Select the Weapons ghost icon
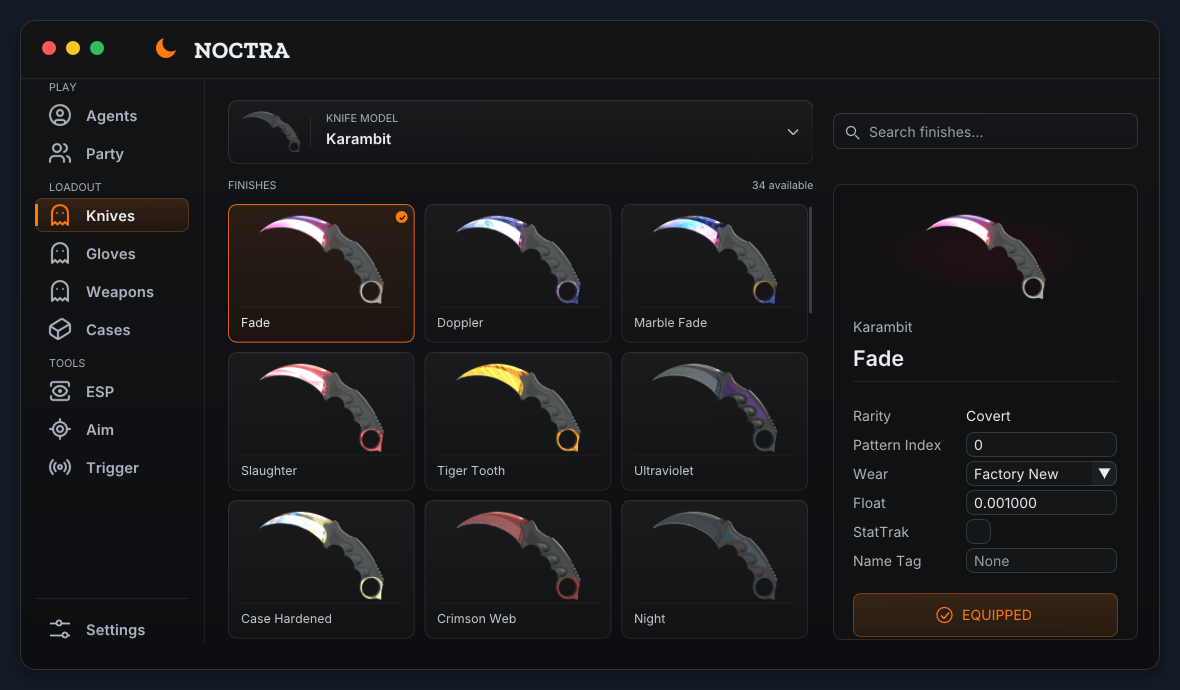 [x=60, y=291]
